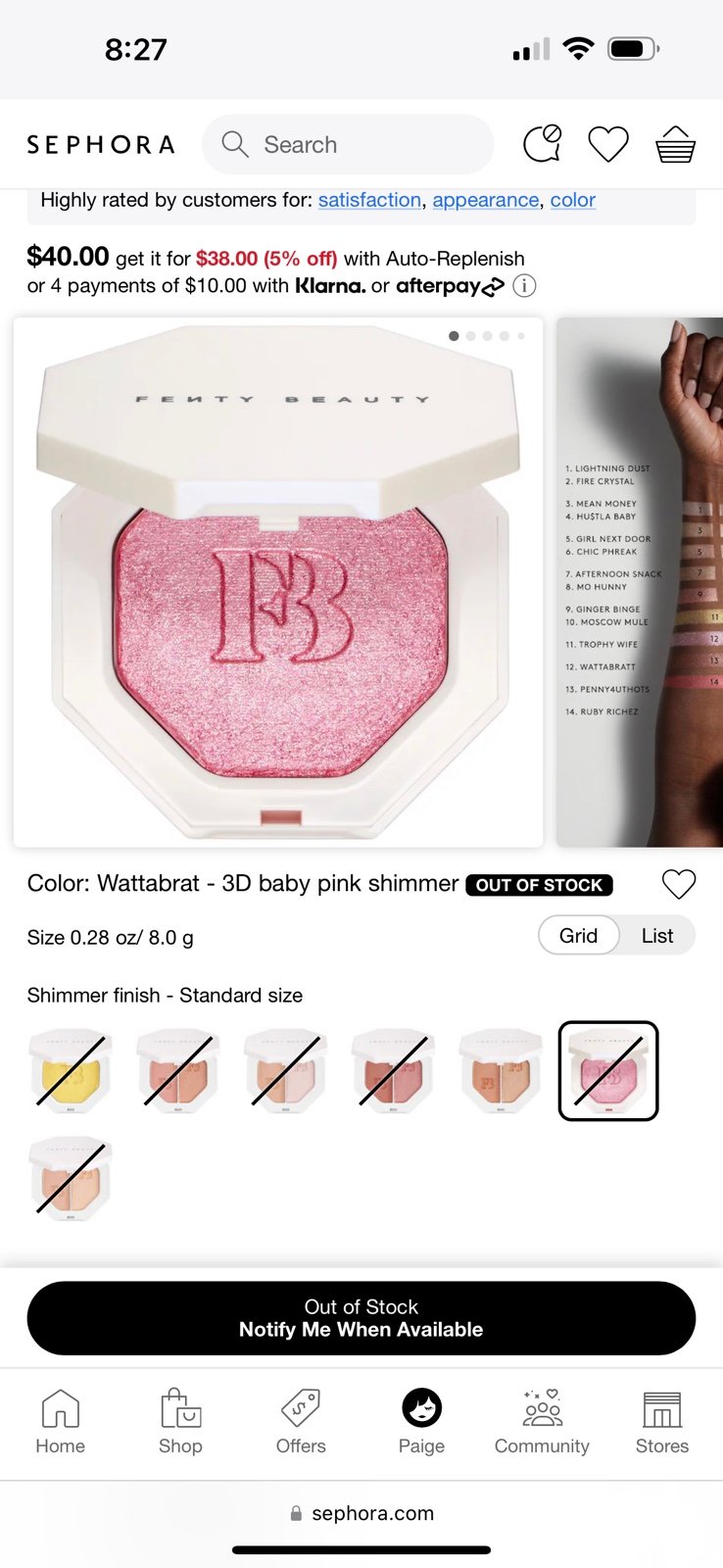
Task: Open the shopping basket icon
Action: (x=675, y=144)
